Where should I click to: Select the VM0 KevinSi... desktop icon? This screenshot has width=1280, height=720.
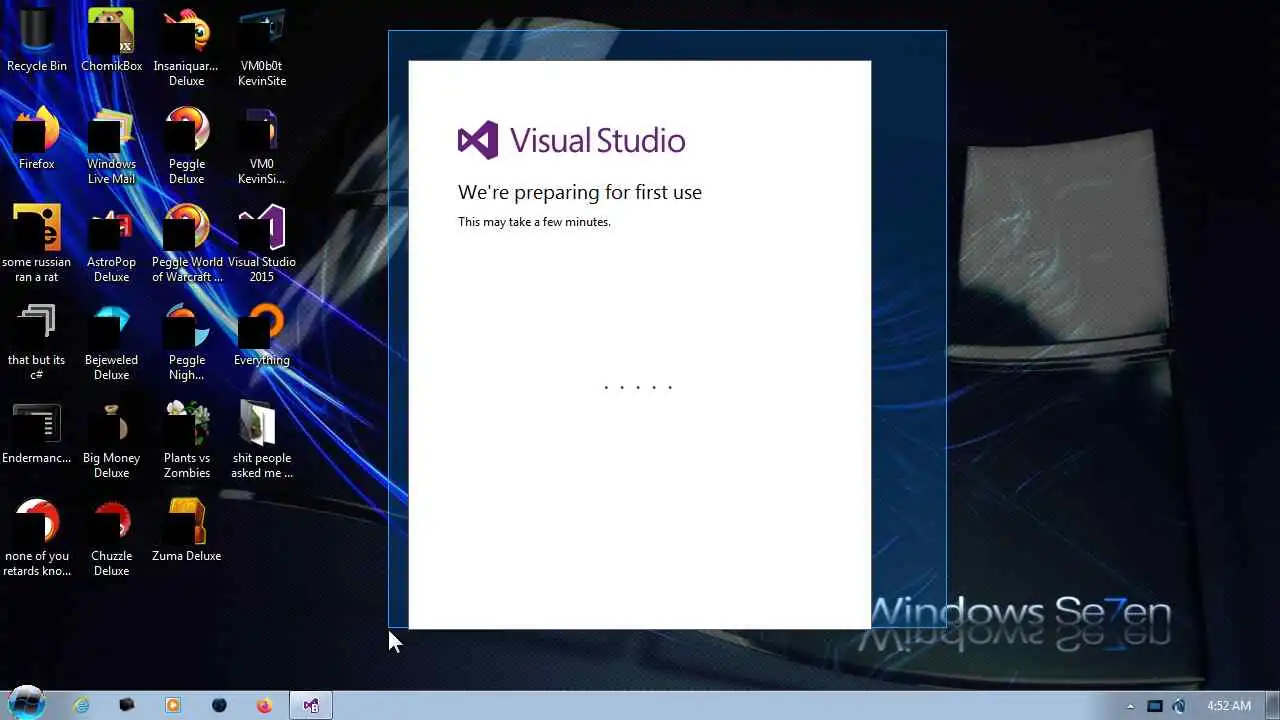(x=262, y=146)
